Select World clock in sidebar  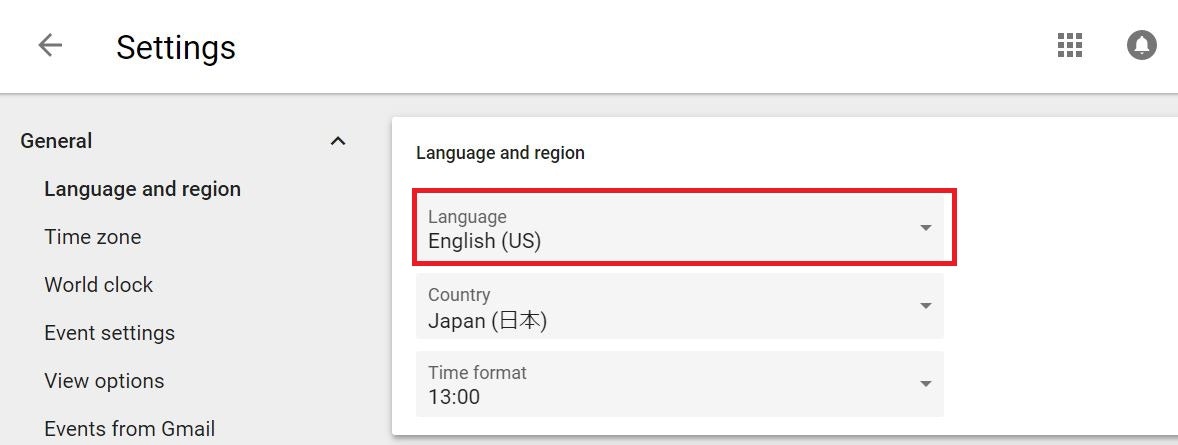click(x=98, y=285)
